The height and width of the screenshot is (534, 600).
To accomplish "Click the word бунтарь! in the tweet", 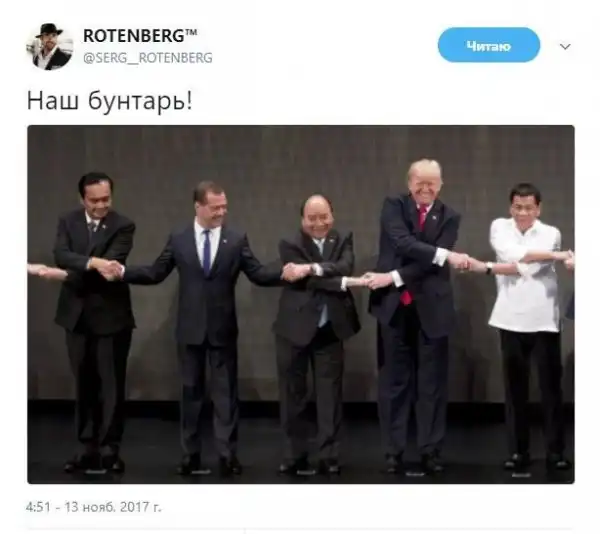I will pos(140,102).
